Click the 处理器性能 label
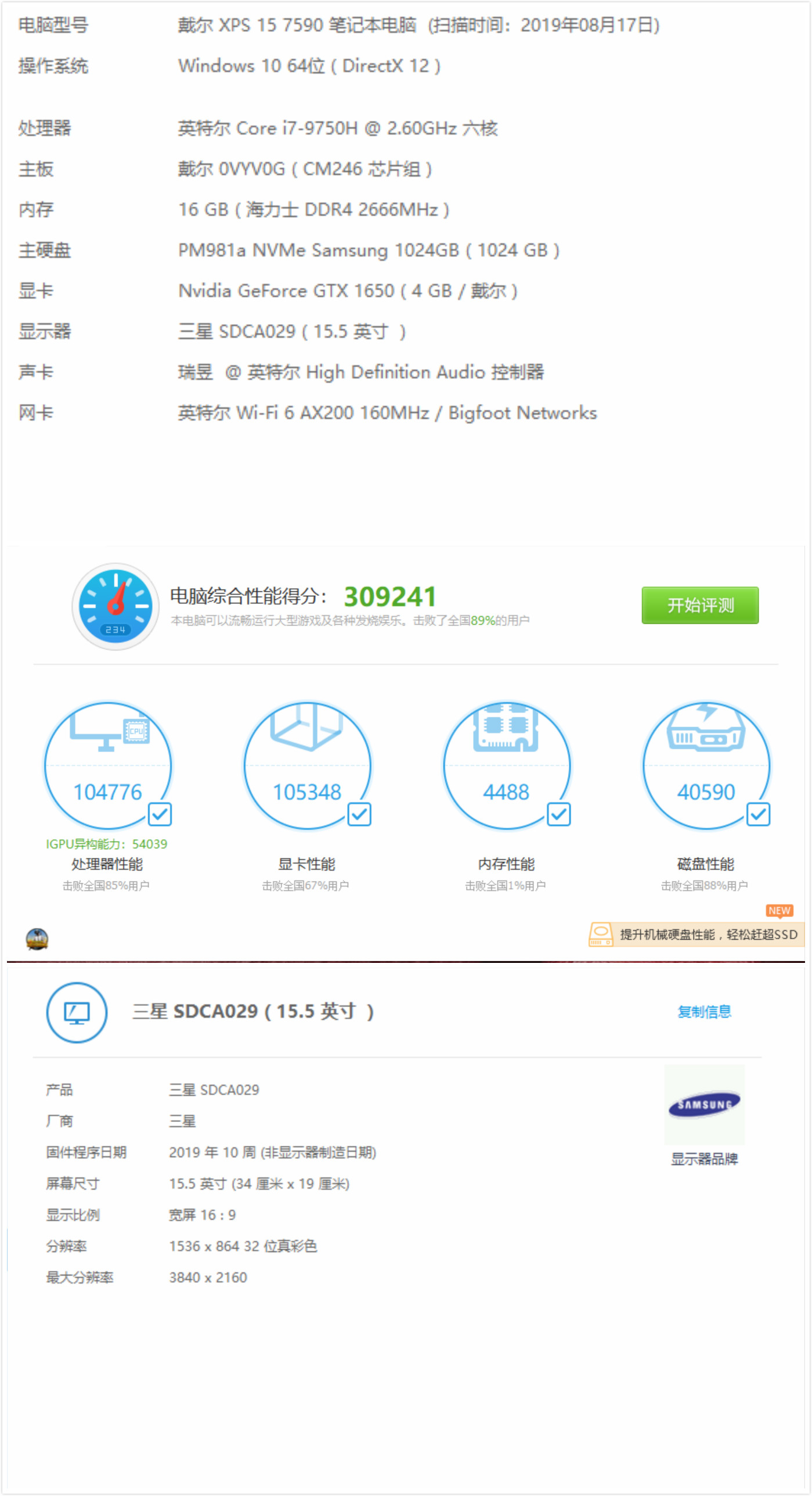 click(107, 864)
